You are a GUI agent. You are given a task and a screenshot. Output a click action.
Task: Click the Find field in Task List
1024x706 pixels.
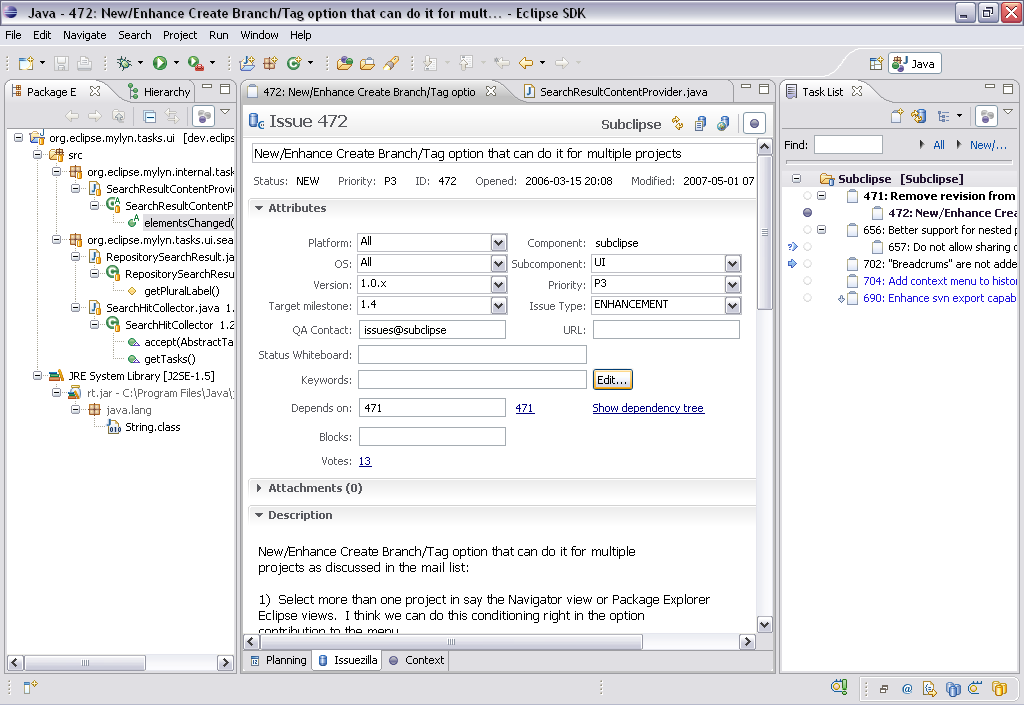tap(847, 145)
